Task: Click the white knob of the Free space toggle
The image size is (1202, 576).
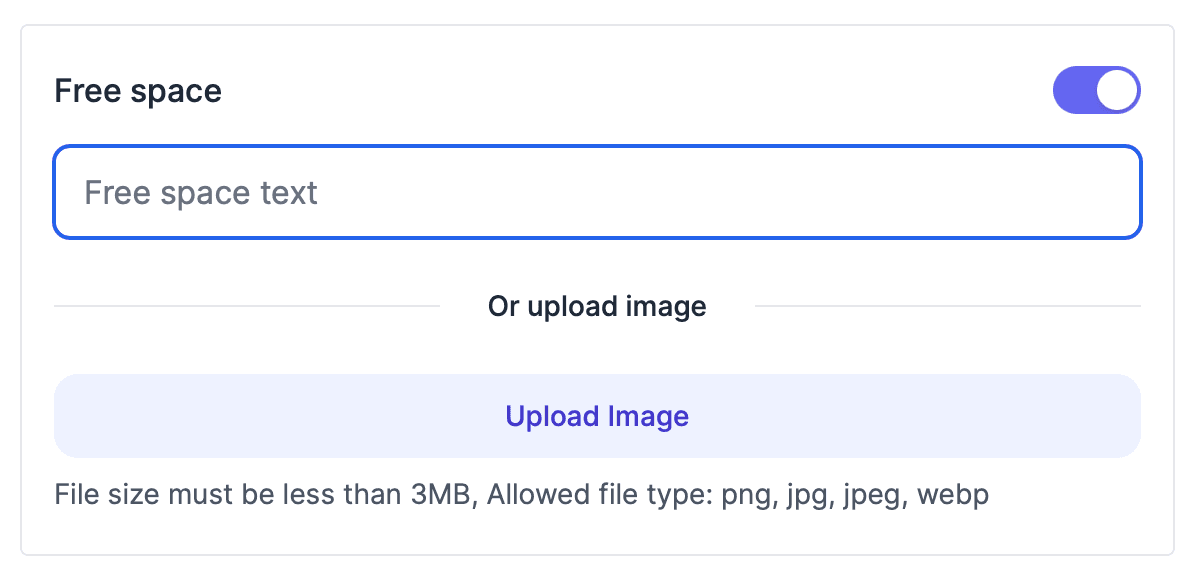Action: (1118, 91)
